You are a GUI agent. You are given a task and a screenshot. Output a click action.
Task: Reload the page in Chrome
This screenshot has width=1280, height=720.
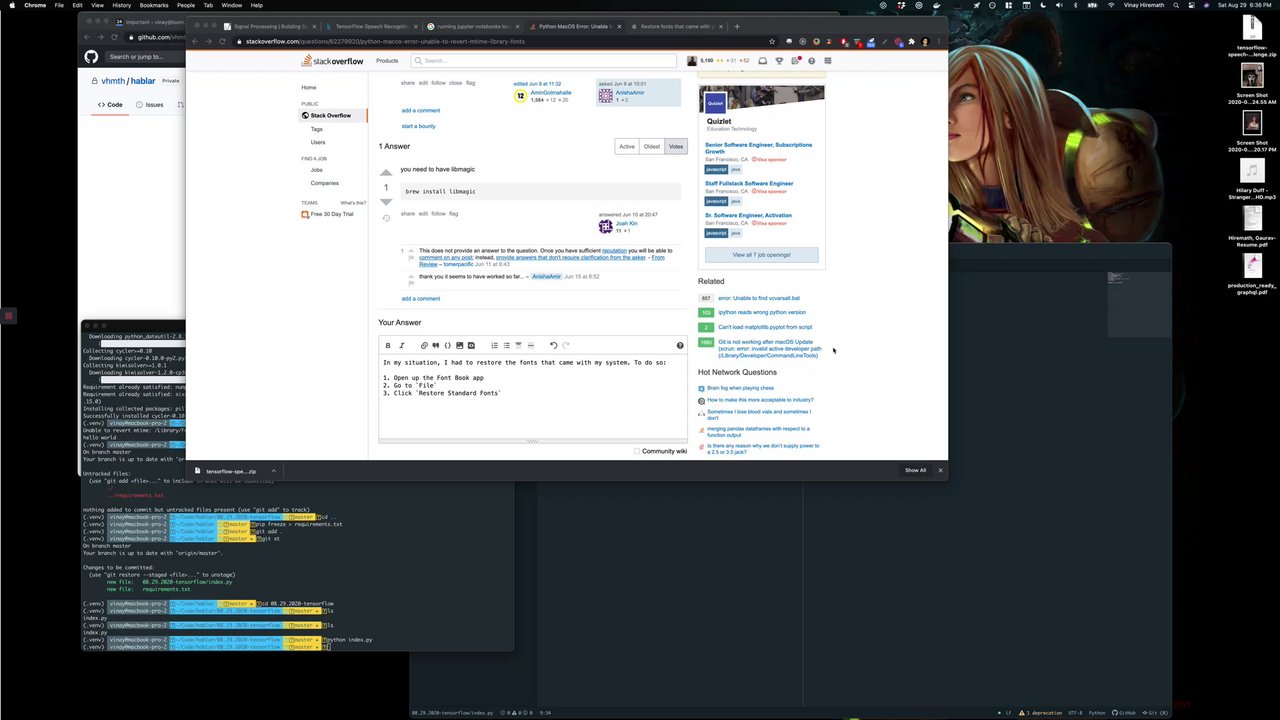coord(222,42)
